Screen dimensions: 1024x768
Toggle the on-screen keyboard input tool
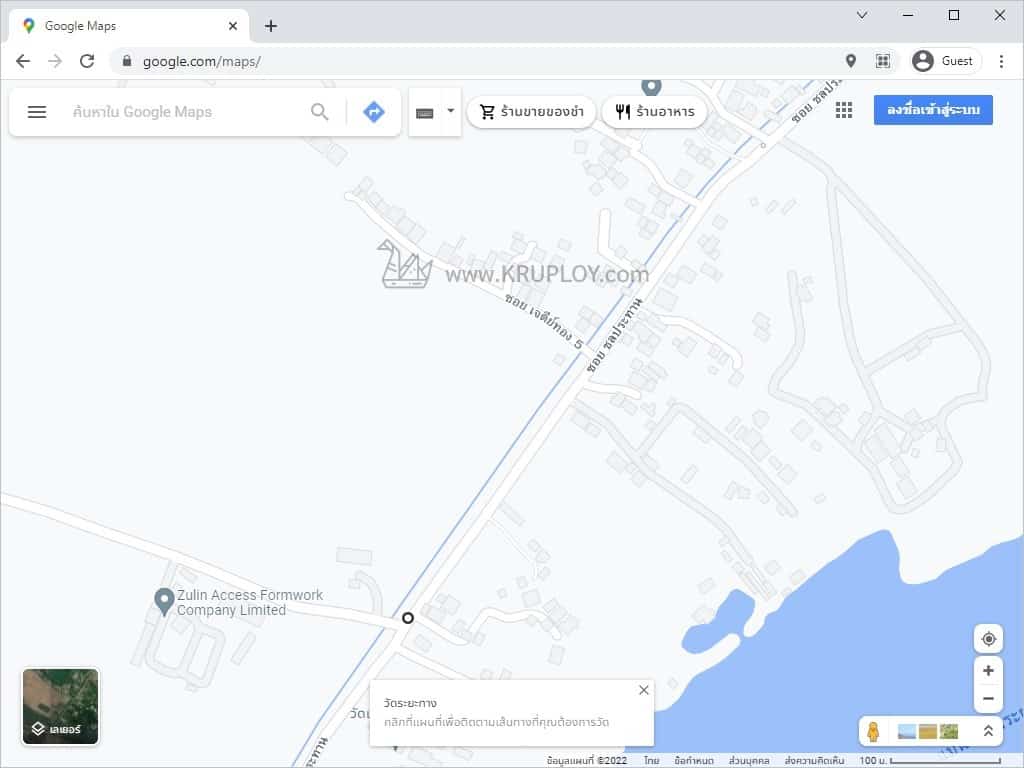coord(425,112)
